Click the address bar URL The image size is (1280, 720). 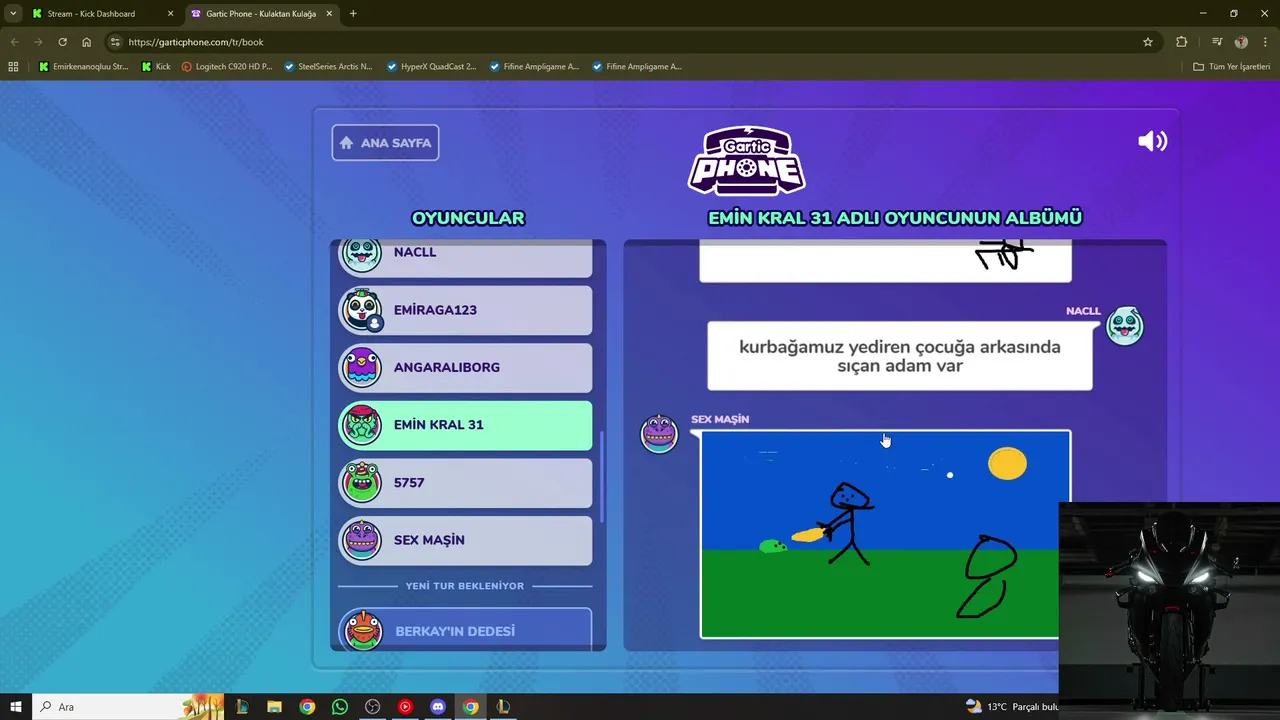click(x=196, y=42)
